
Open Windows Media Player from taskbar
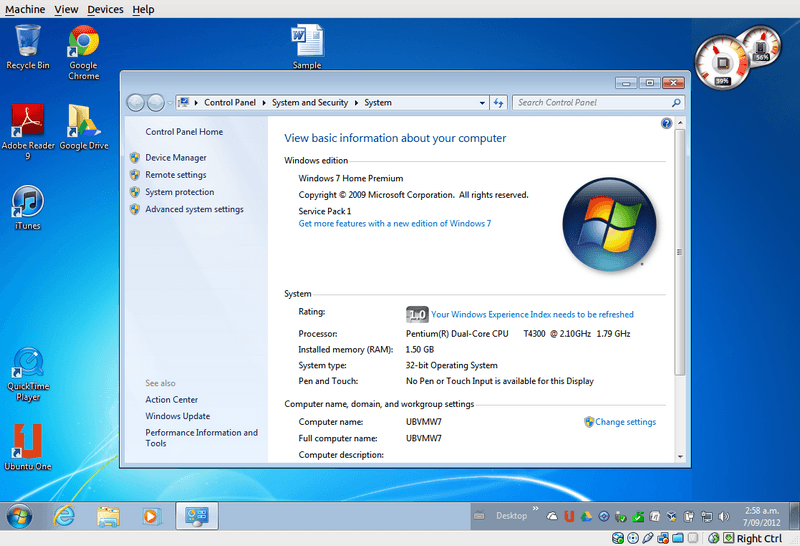pyautogui.click(x=151, y=516)
